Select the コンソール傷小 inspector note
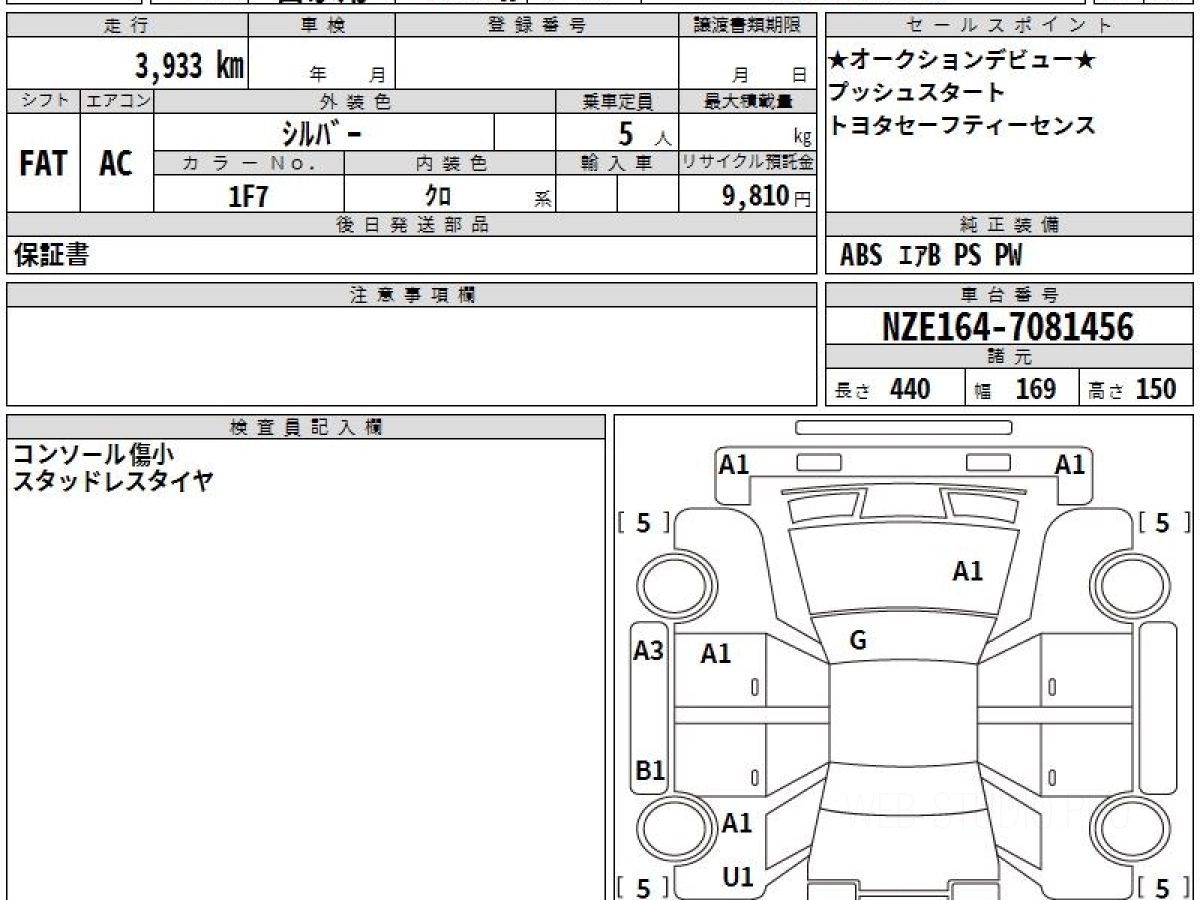Image resolution: width=1200 pixels, height=900 pixels. [x=93, y=453]
